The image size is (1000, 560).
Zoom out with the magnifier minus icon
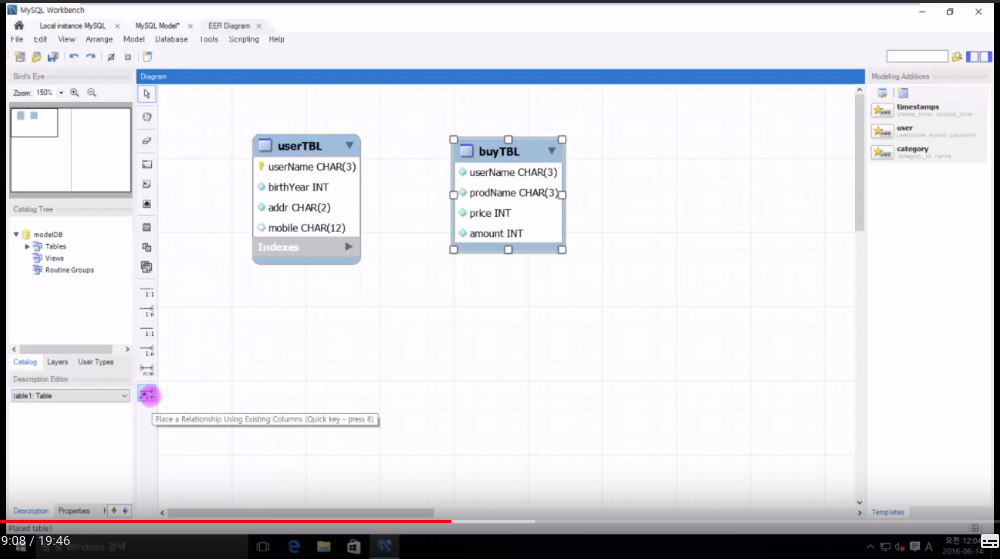[x=92, y=92]
